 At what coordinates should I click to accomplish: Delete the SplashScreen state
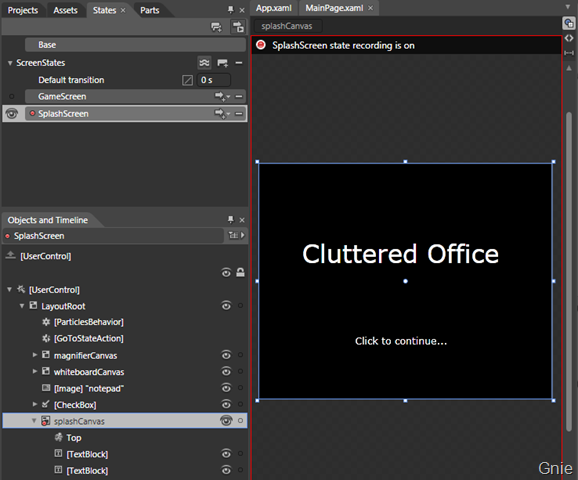[239, 114]
